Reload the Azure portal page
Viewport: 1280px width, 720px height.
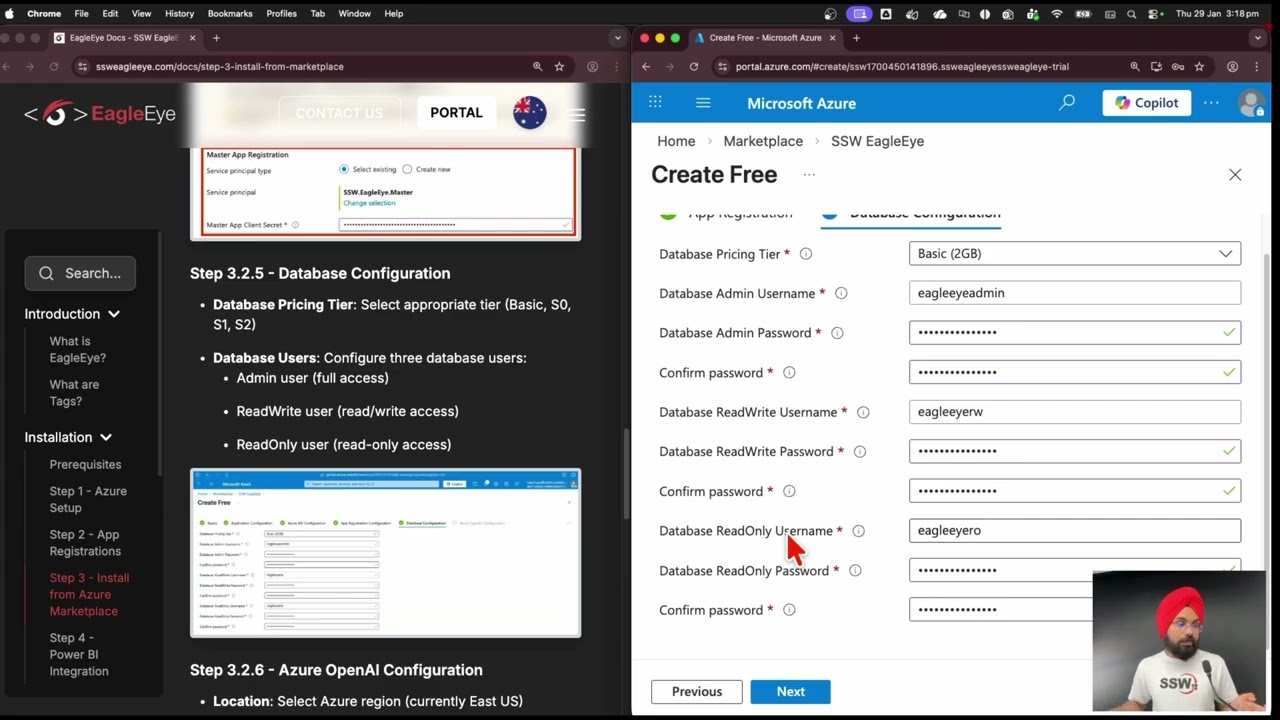[x=694, y=66]
